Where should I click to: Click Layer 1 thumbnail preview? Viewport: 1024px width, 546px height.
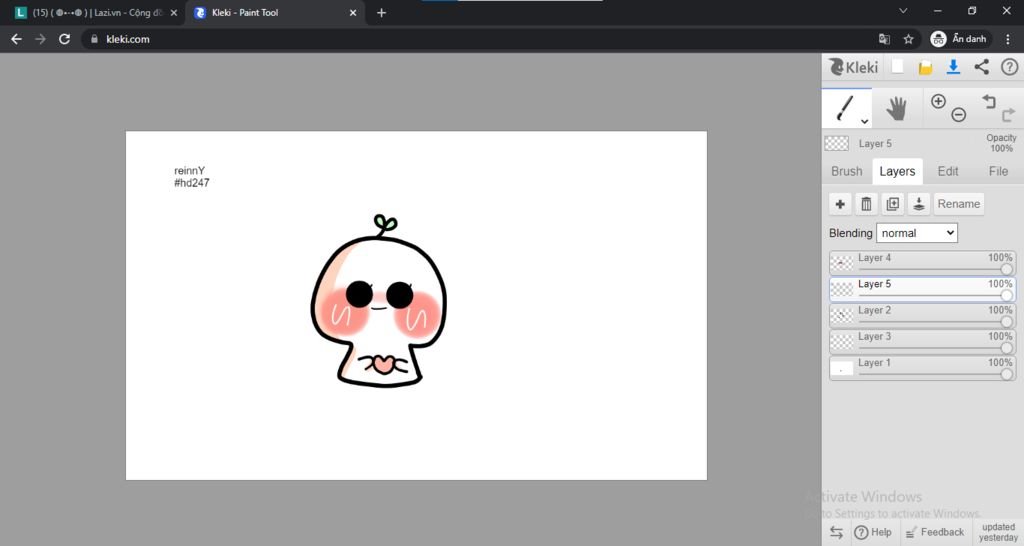click(841, 368)
